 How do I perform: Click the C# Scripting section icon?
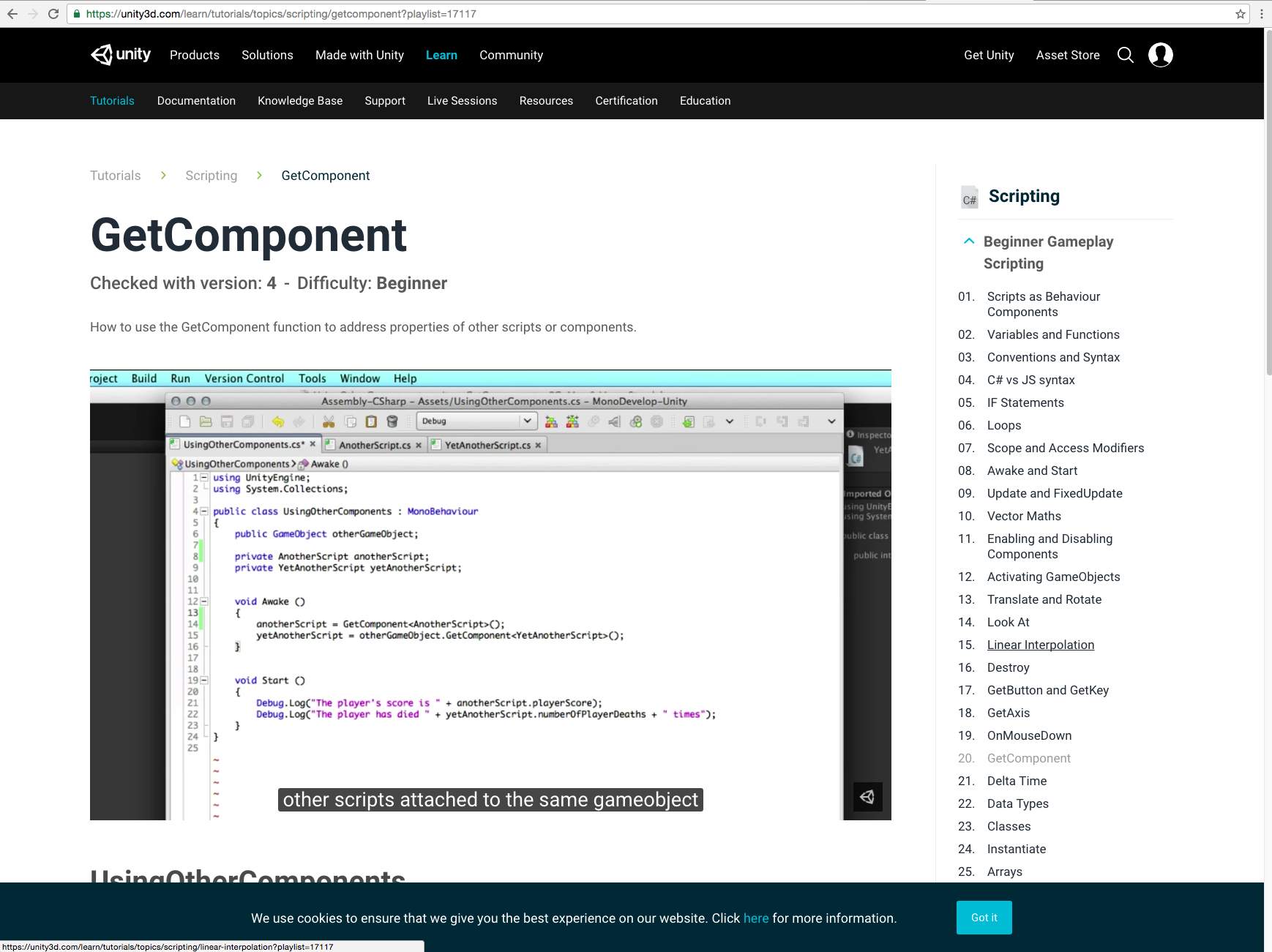970,197
